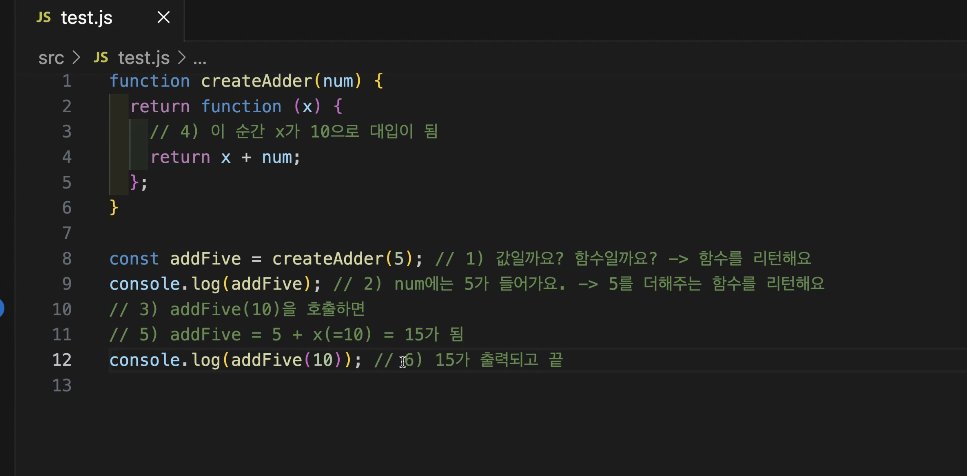Click the closing '};' on line 5
The image size is (967, 476).
[x=139, y=183]
